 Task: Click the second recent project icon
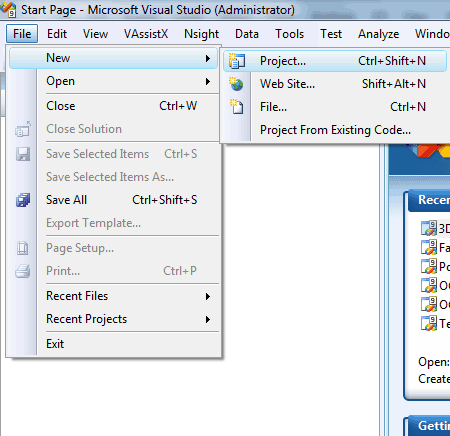coord(429,247)
